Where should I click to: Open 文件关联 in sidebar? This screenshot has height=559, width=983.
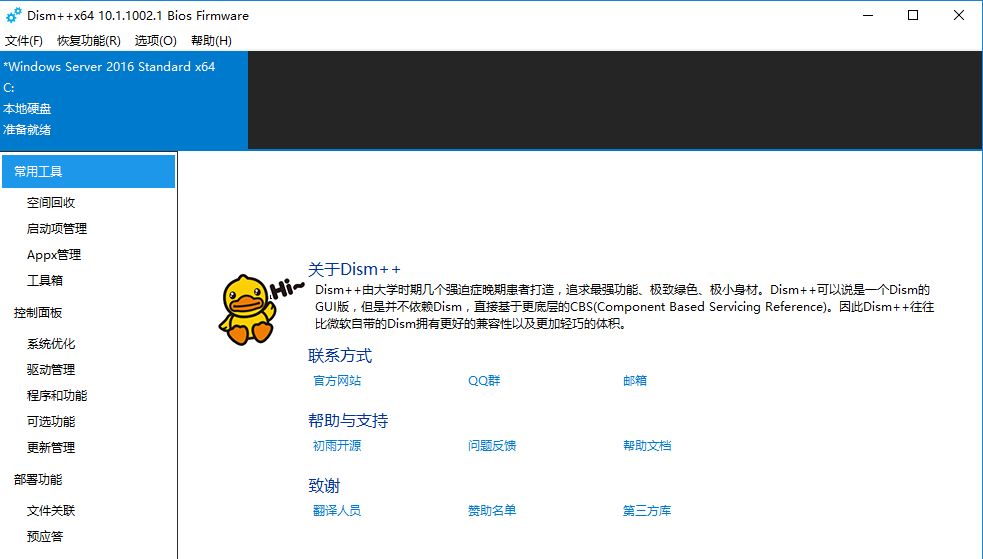click(x=51, y=511)
